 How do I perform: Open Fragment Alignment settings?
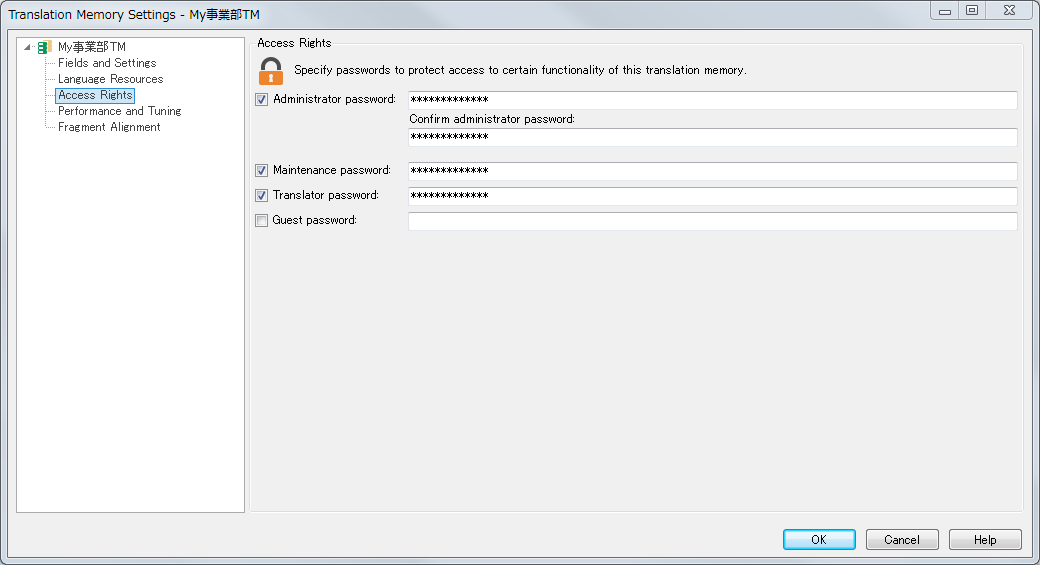(109, 127)
